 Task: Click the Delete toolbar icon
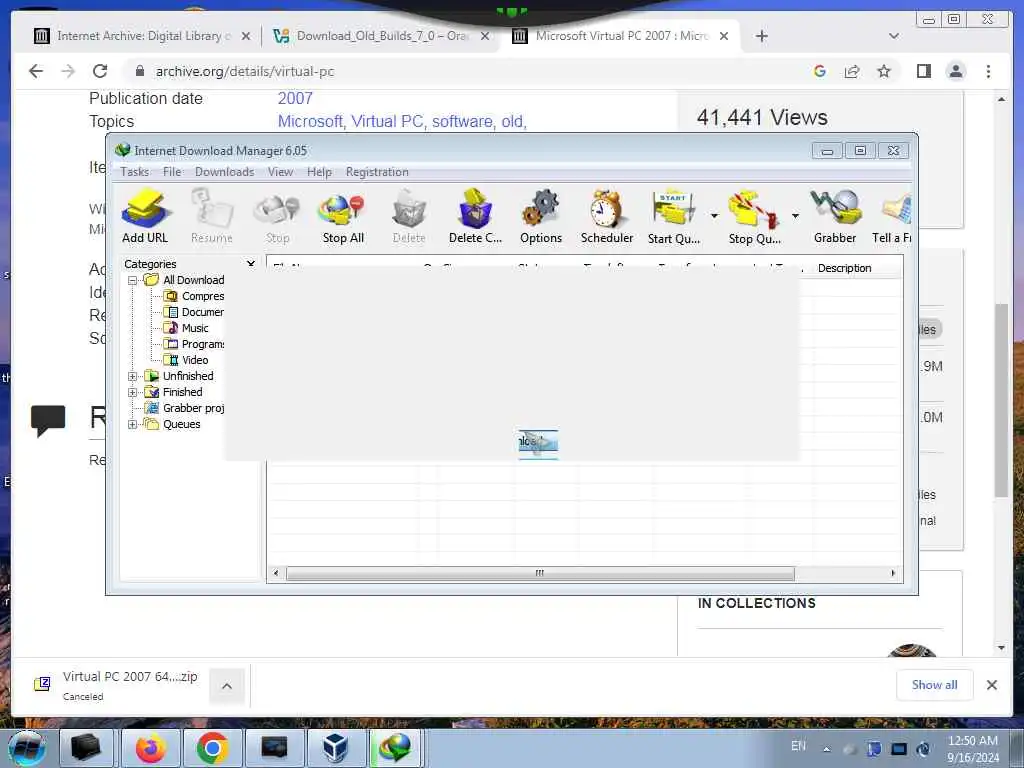tap(409, 216)
